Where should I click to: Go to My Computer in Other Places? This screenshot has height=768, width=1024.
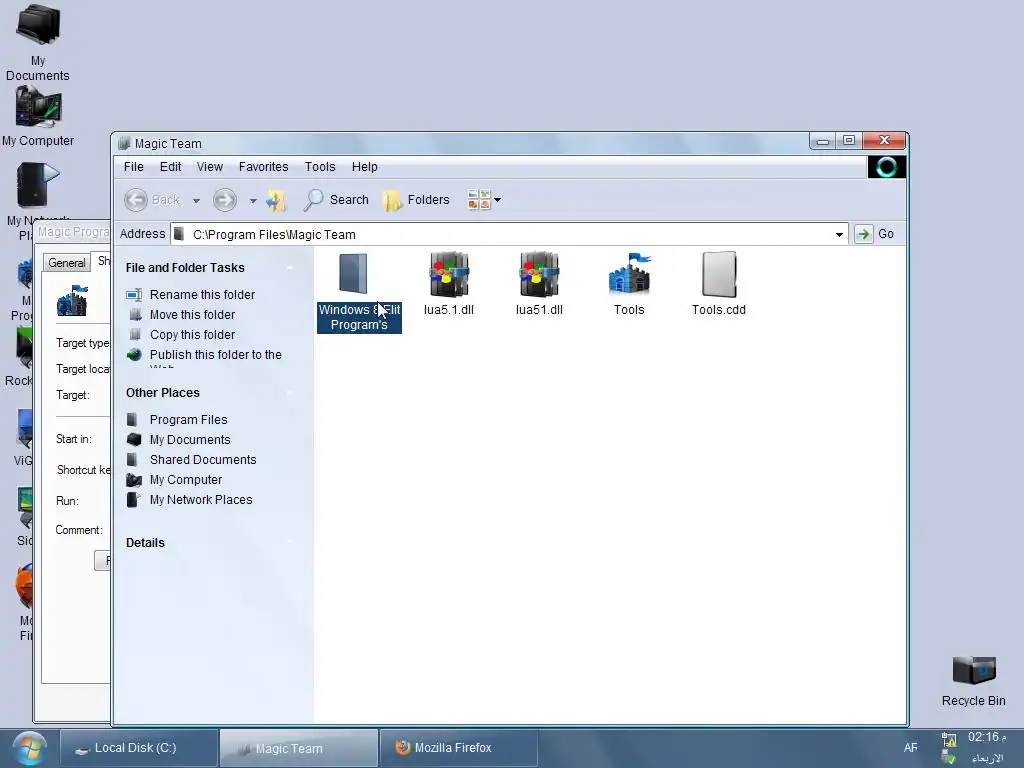(185, 479)
